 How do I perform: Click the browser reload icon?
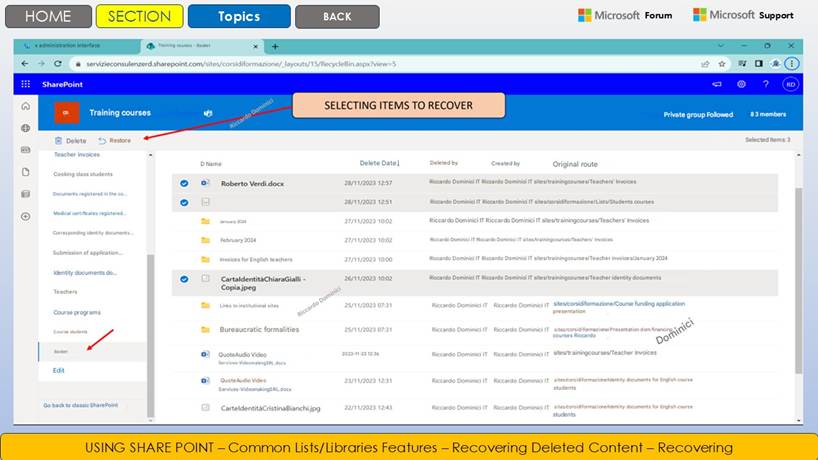[59, 63]
